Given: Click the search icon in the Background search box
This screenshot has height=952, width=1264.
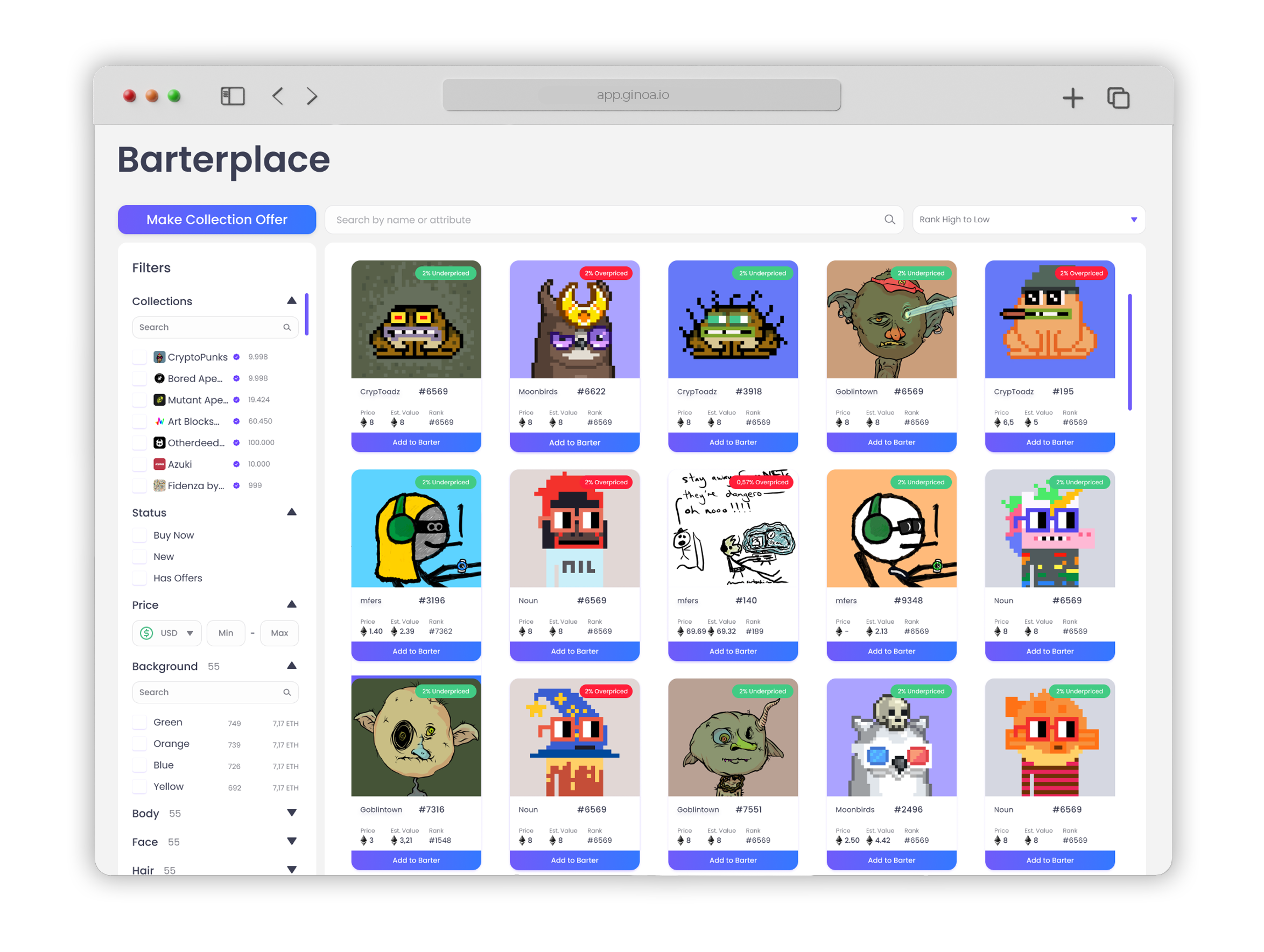Looking at the screenshot, I should click(287, 692).
